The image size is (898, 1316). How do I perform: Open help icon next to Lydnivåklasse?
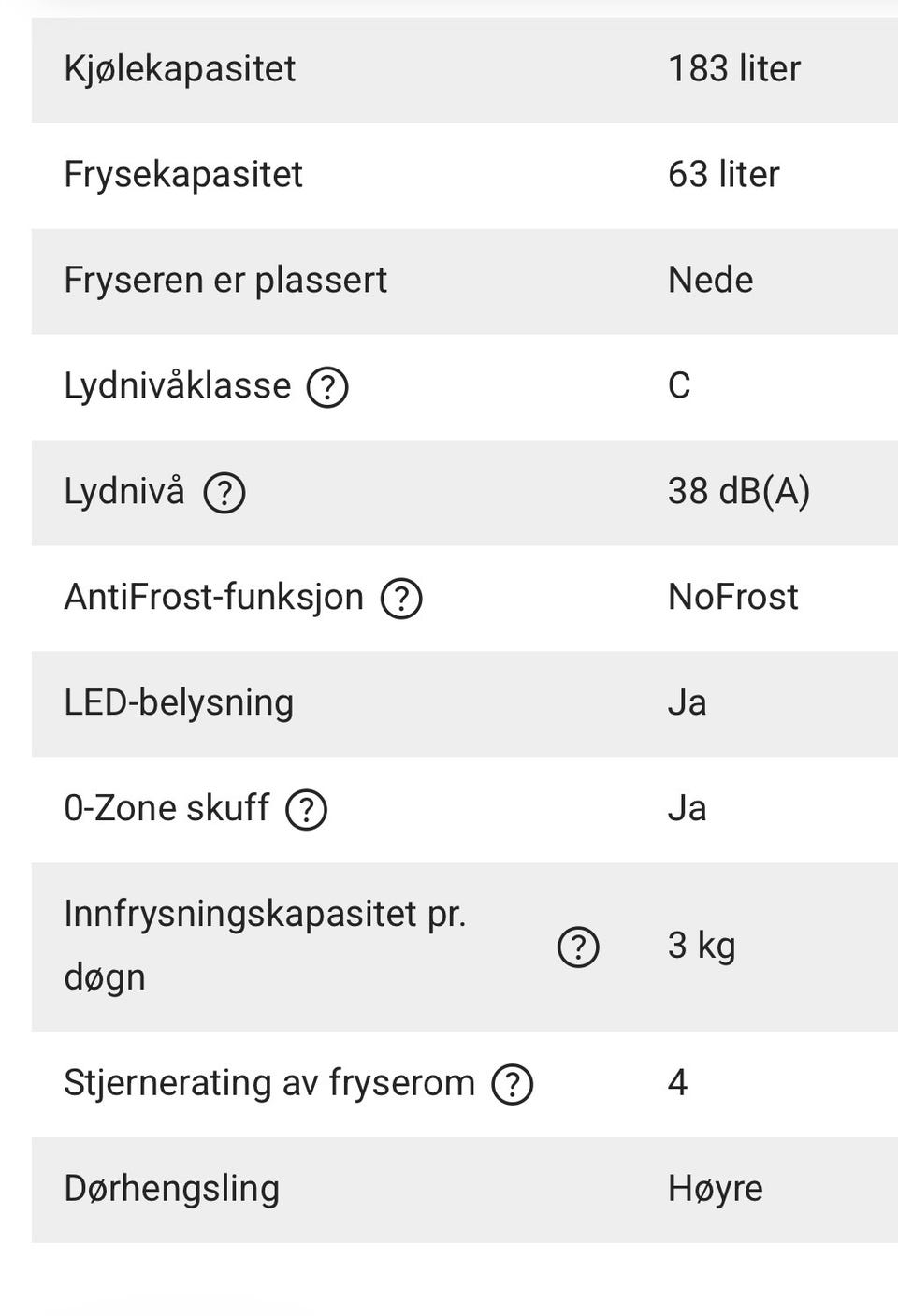(327, 387)
